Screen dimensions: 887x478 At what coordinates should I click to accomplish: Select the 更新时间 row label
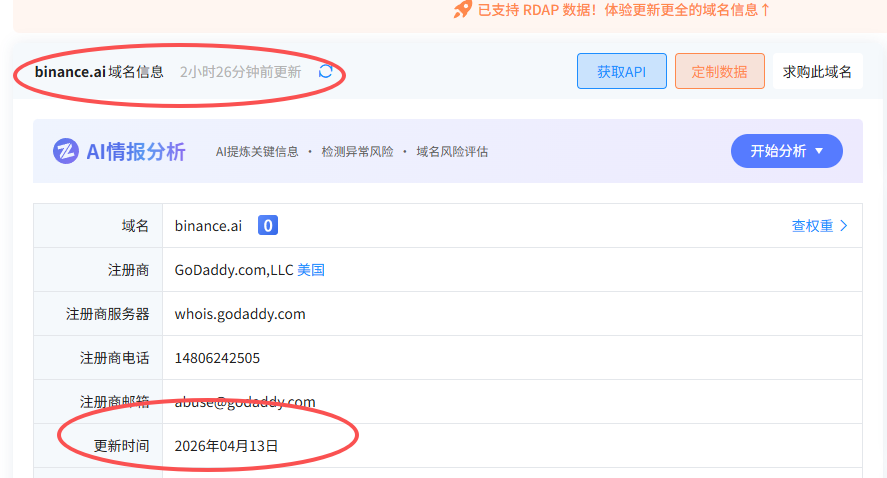(x=121, y=446)
